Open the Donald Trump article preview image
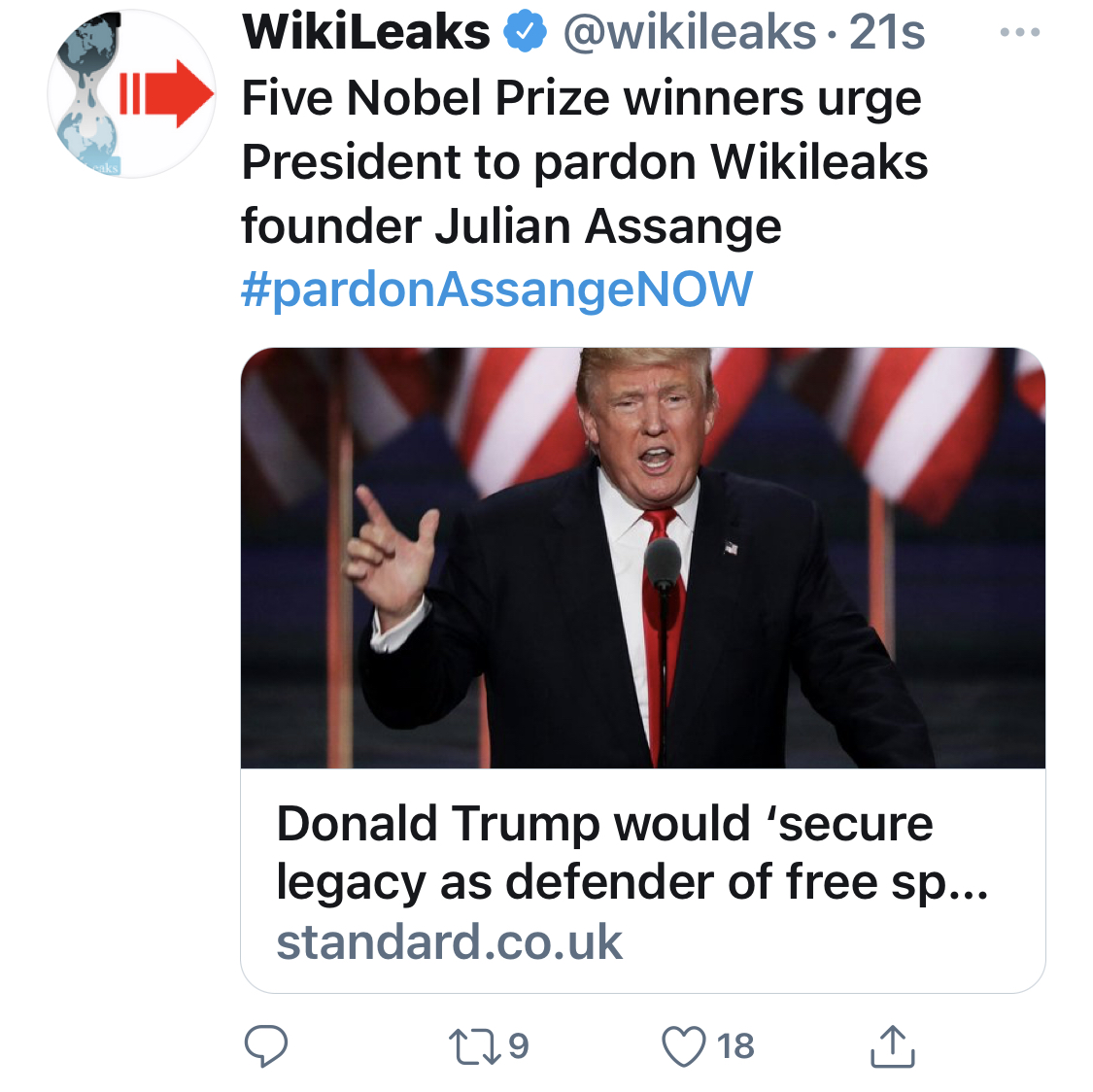The image size is (1093, 1092). (x=642, y=558)
